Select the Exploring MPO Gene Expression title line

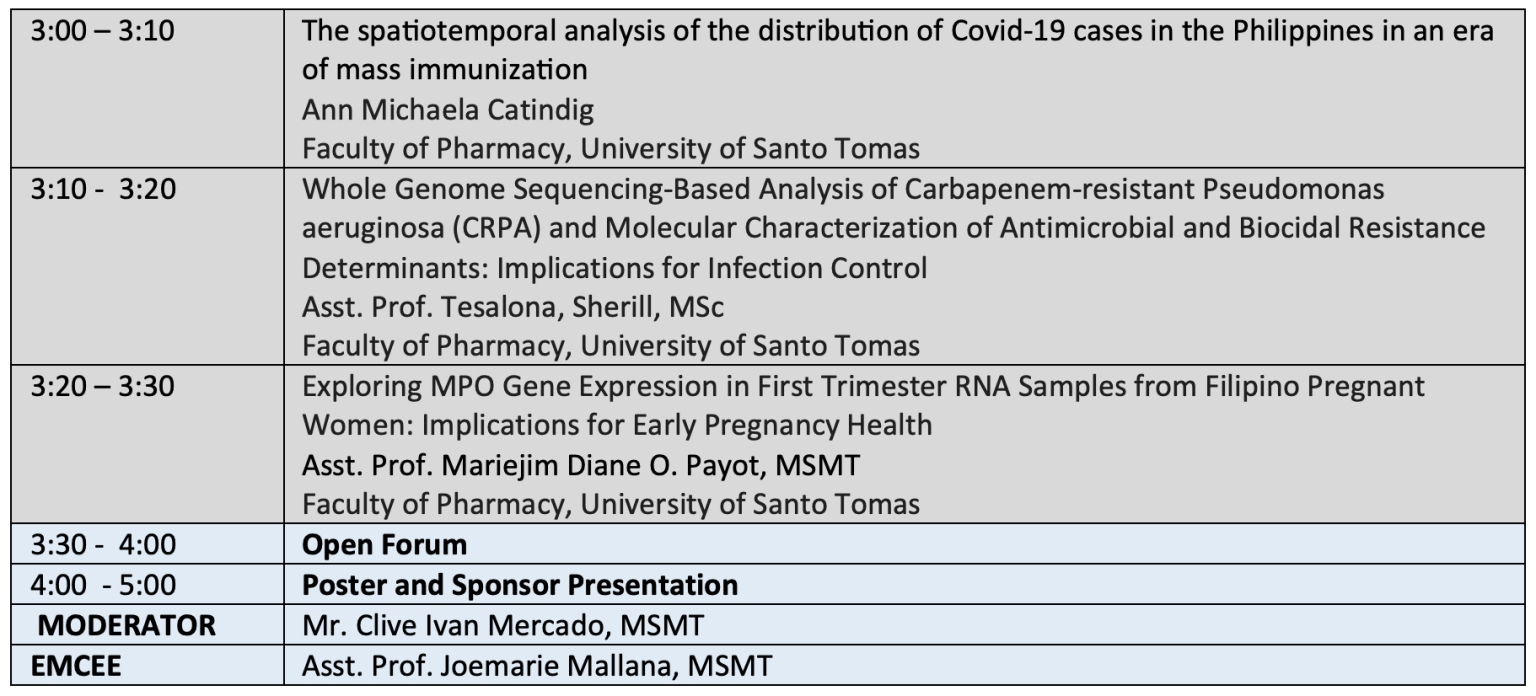pyautogui.click(x=865, y=386)
